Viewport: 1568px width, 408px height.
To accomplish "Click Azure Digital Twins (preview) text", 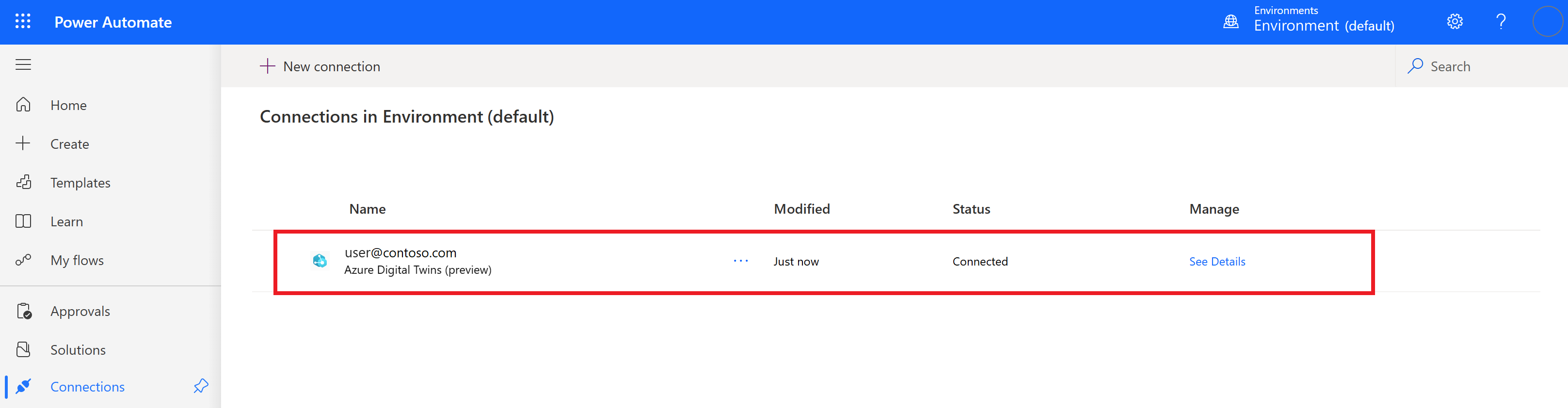I will [417, 269].
